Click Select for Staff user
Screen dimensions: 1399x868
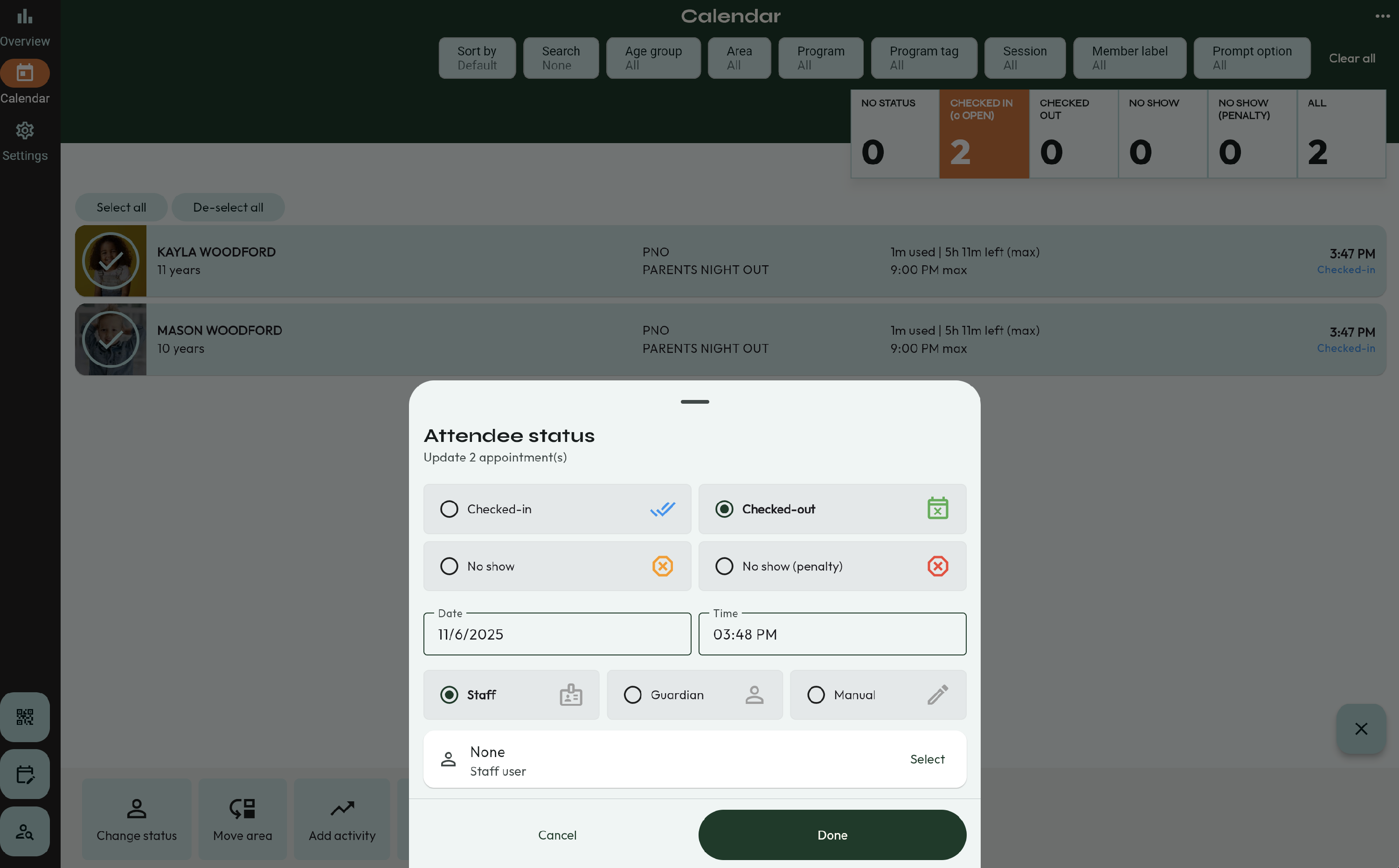[927, 759]
